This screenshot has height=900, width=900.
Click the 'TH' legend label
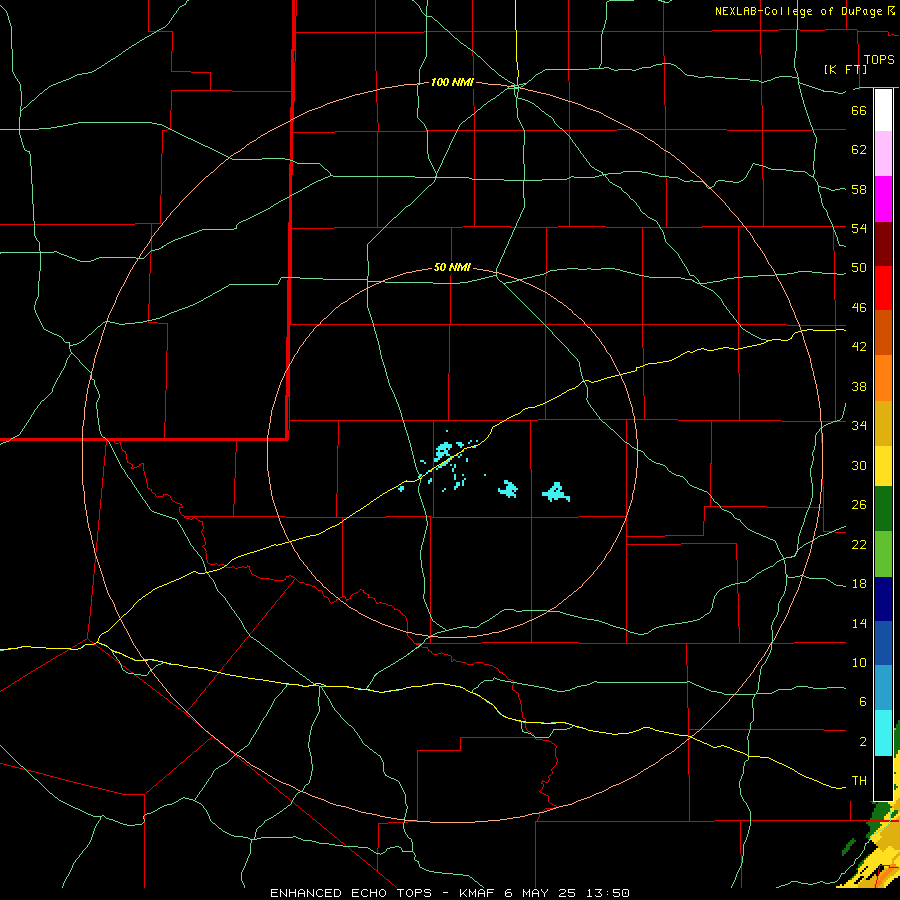click(x=859, y=781)
